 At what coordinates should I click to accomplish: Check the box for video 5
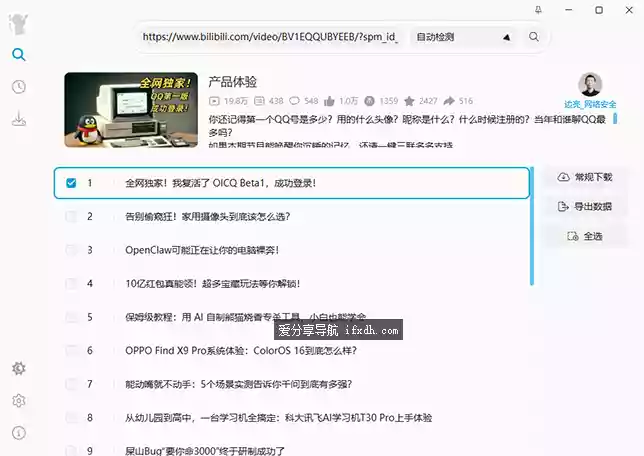tap(71, 317)
